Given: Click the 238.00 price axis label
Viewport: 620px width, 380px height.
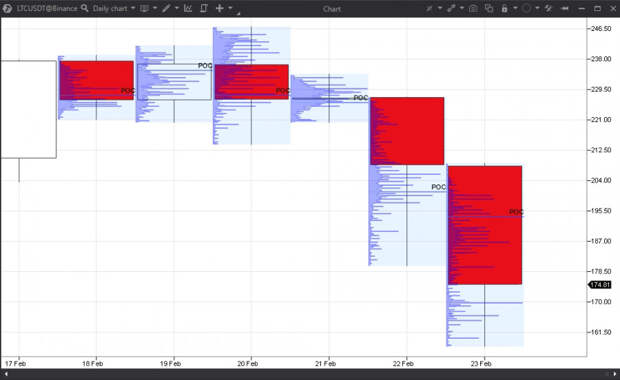Looking at the screenshot, I should coord(601,59).
